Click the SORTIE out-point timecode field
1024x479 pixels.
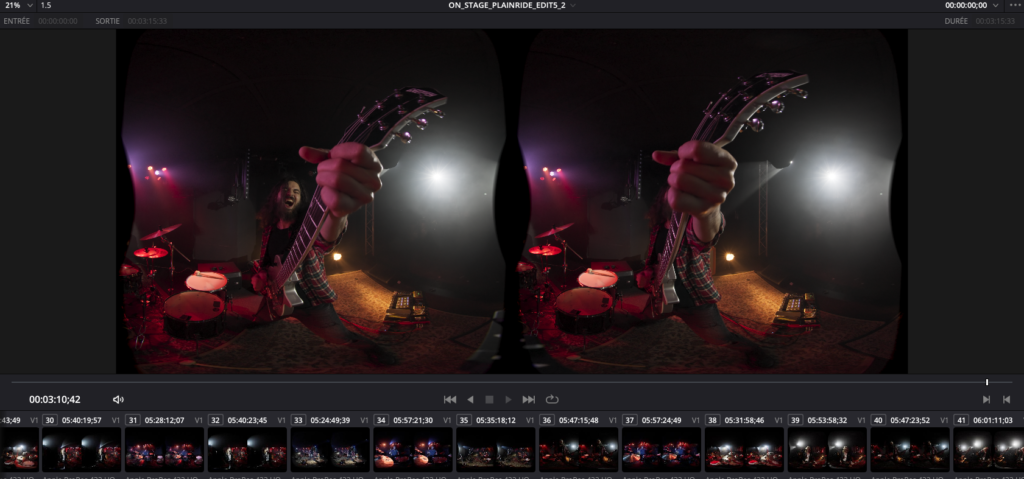[146, 21]
